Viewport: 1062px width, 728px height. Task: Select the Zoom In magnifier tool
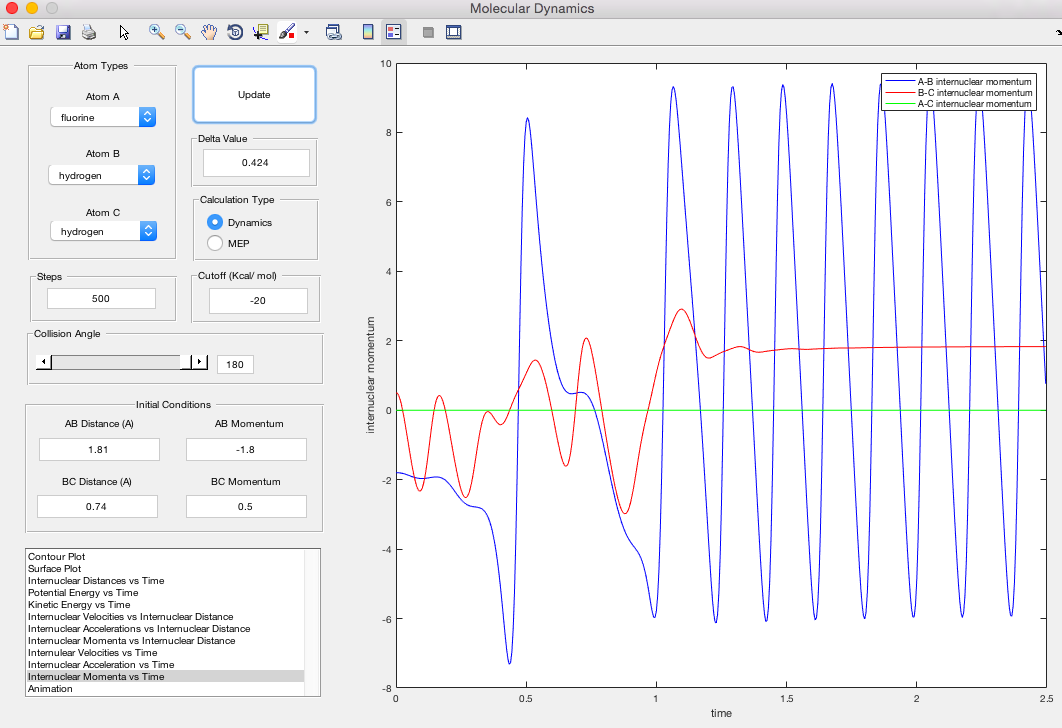click(157, 32)
